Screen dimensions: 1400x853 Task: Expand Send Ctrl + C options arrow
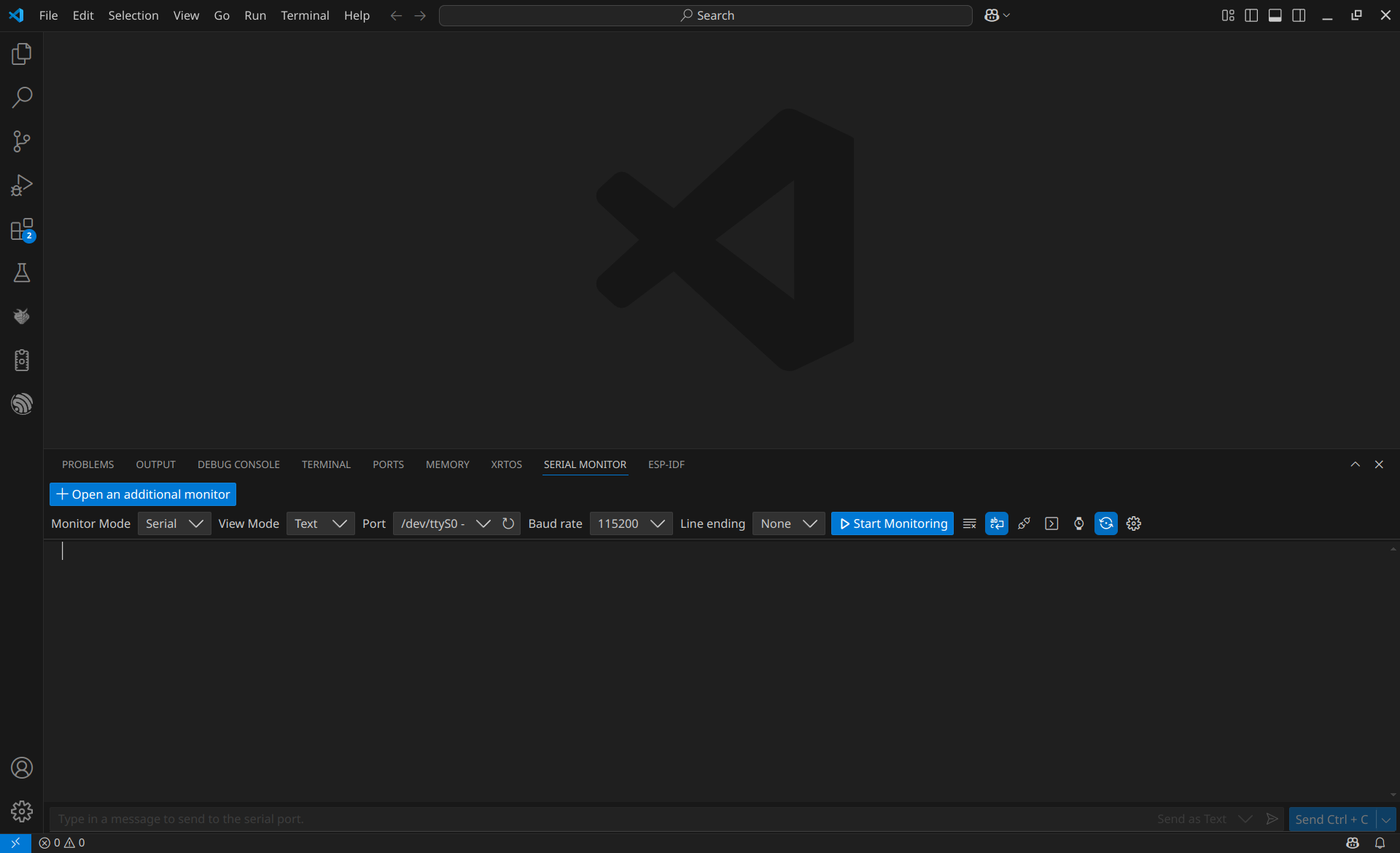1386,819
